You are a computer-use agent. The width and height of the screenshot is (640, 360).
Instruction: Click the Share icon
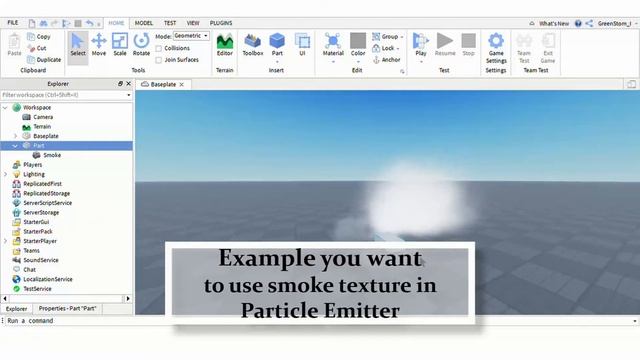click(589, 24)
